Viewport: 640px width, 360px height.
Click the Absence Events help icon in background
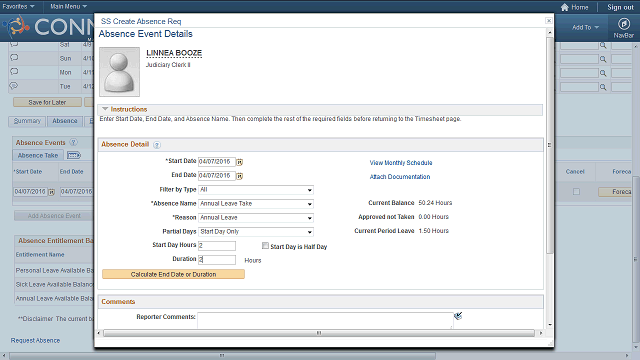click(73, 142)
